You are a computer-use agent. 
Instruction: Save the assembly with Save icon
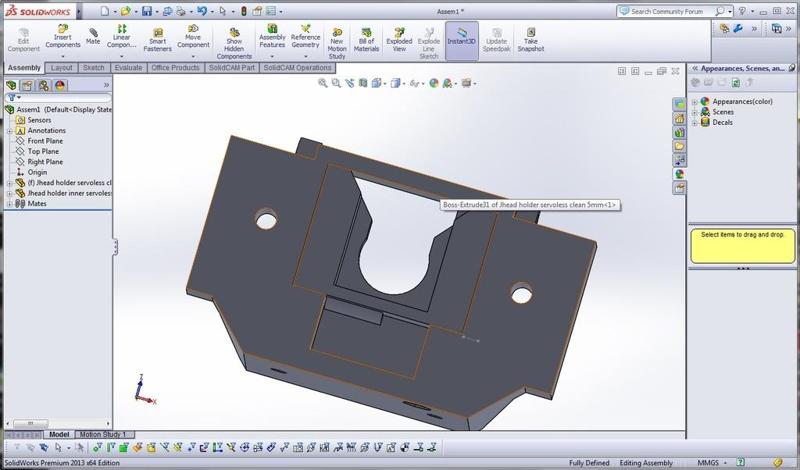point(146,11)
